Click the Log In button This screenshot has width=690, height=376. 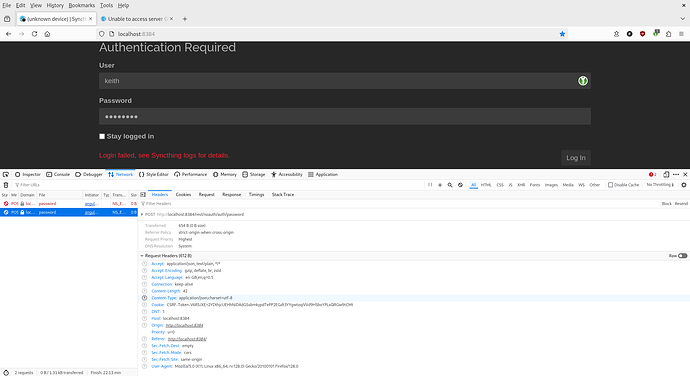[576, 158]
